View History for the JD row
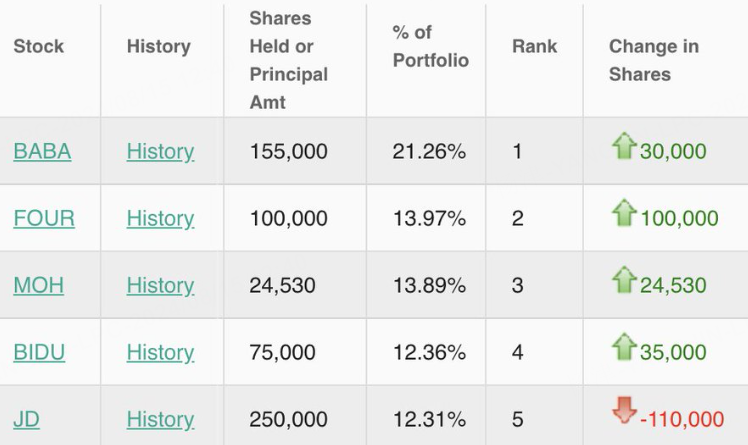This screenshot has width=748, height=445. tap(160, 420)
